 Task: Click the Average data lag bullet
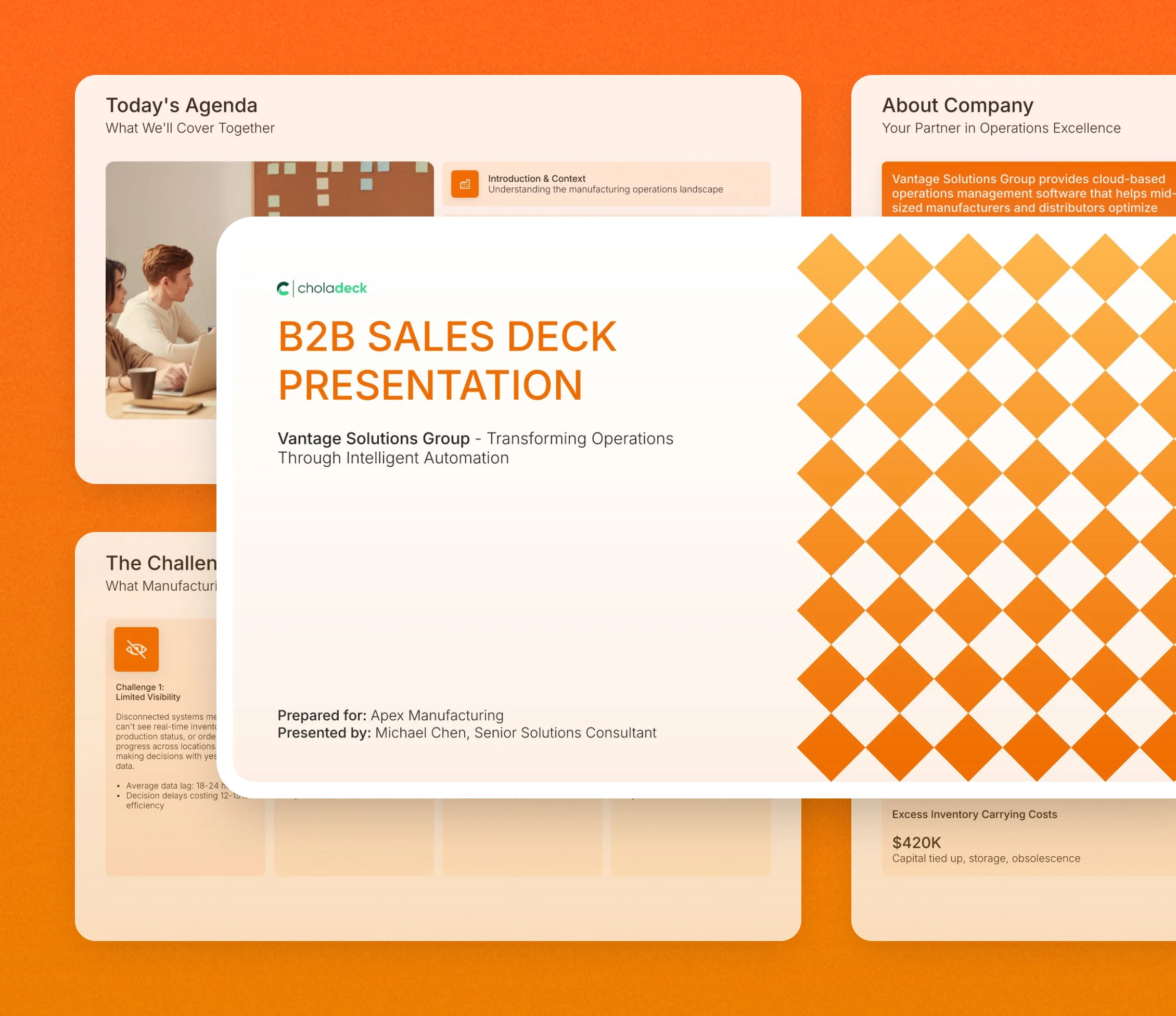coord(171,785)
